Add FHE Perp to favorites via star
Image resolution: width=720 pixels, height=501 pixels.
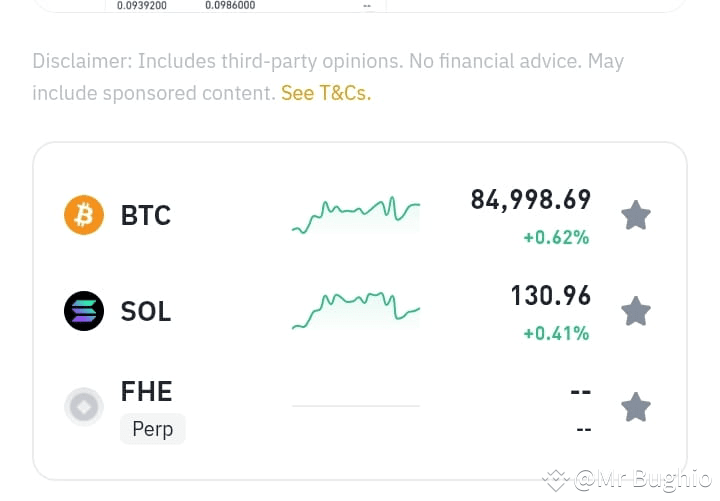(x=636, y=407)
